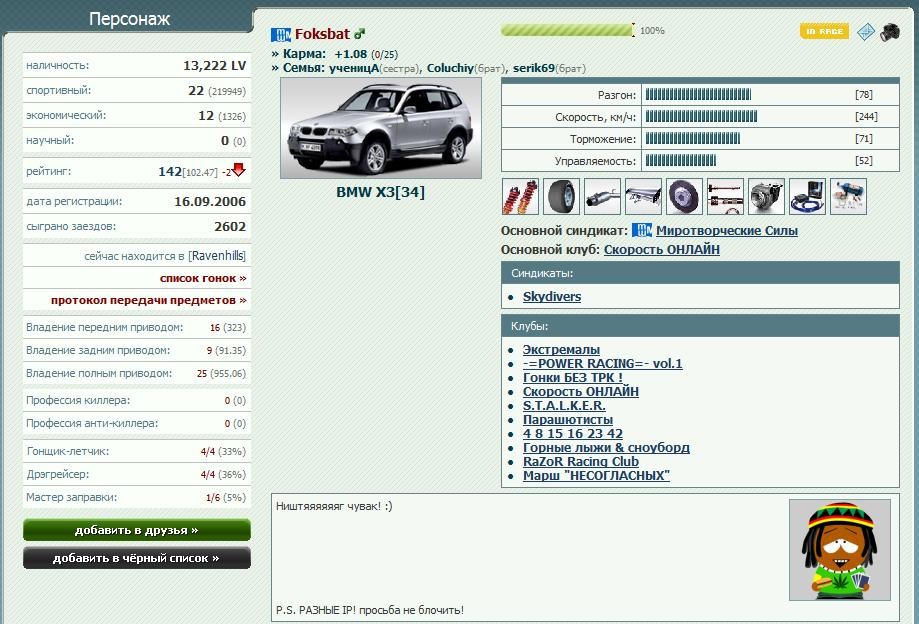Click the nitrous oxide bottle icon
This screenshot has width=919, height=624.
[849, 196]
